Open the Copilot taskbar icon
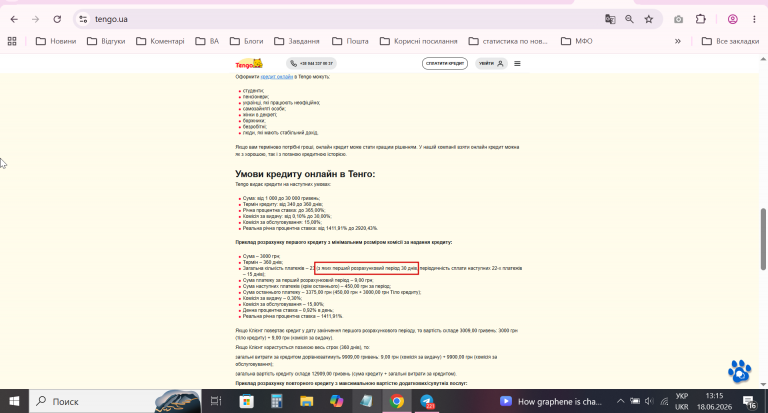This screenshot has width=768, height=413. [336, 401]
